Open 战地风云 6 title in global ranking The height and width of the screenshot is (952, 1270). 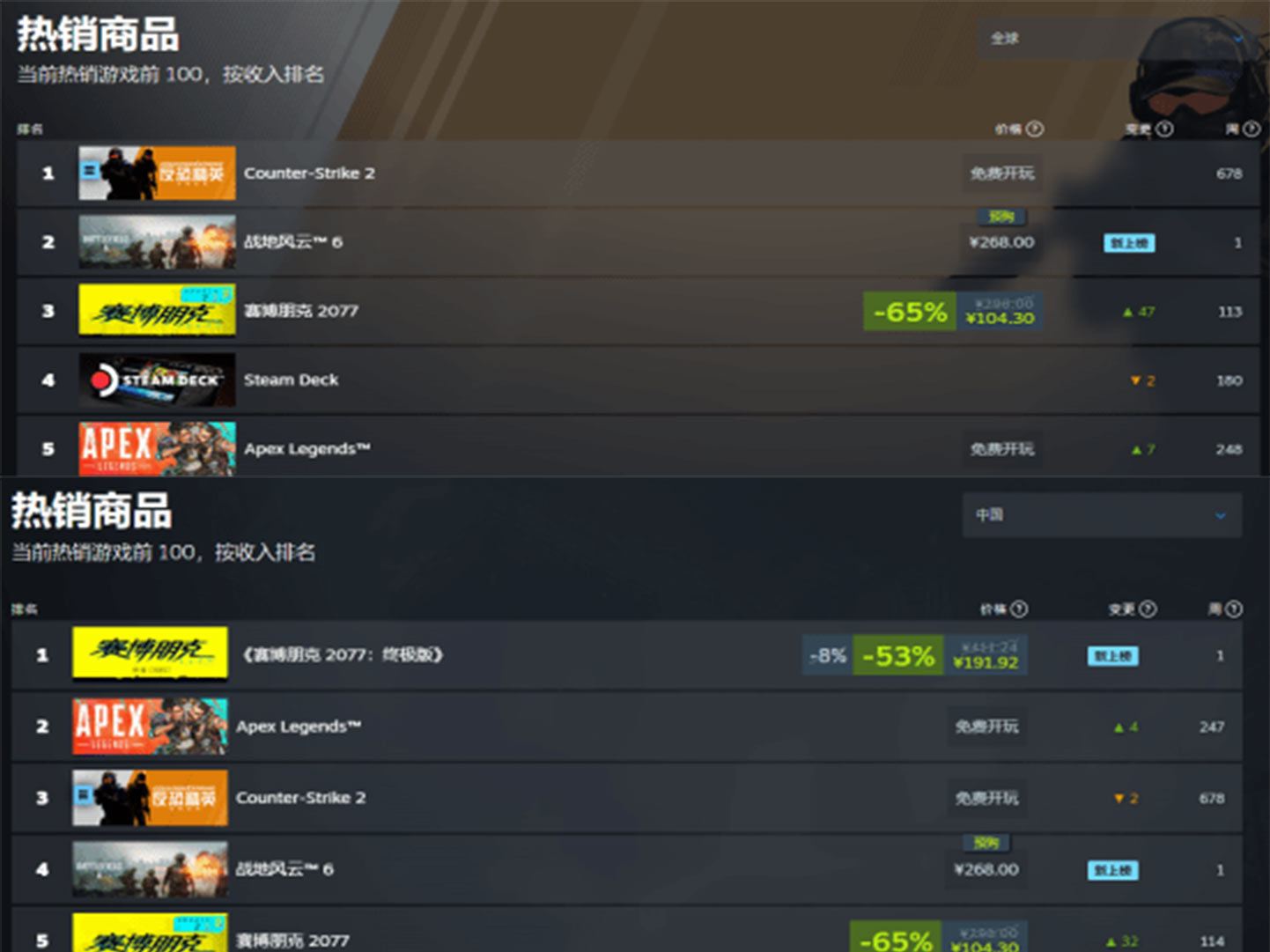293,241
